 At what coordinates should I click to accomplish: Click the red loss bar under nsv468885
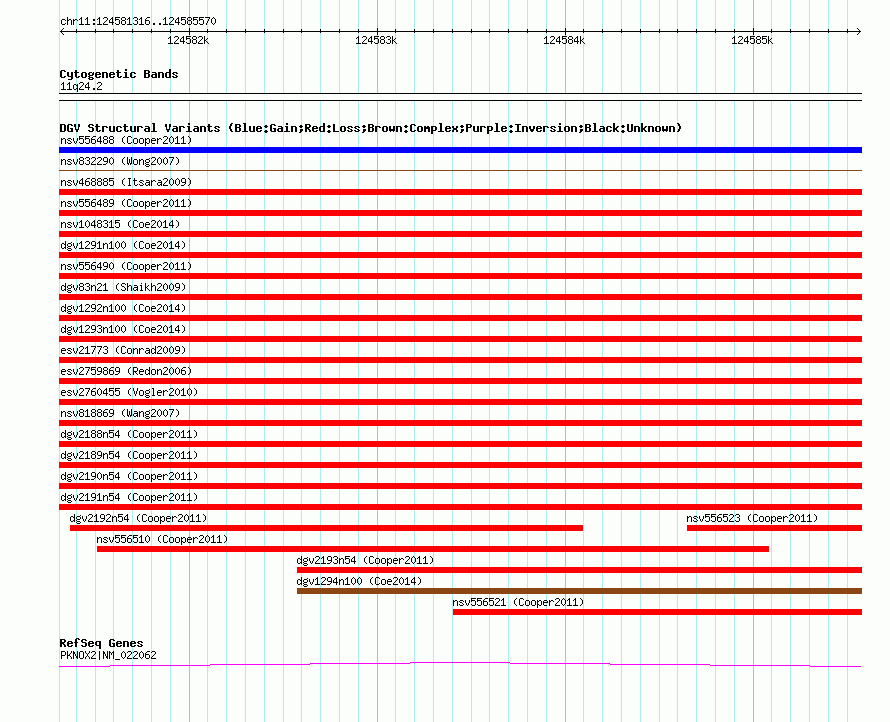click(460, 192)
